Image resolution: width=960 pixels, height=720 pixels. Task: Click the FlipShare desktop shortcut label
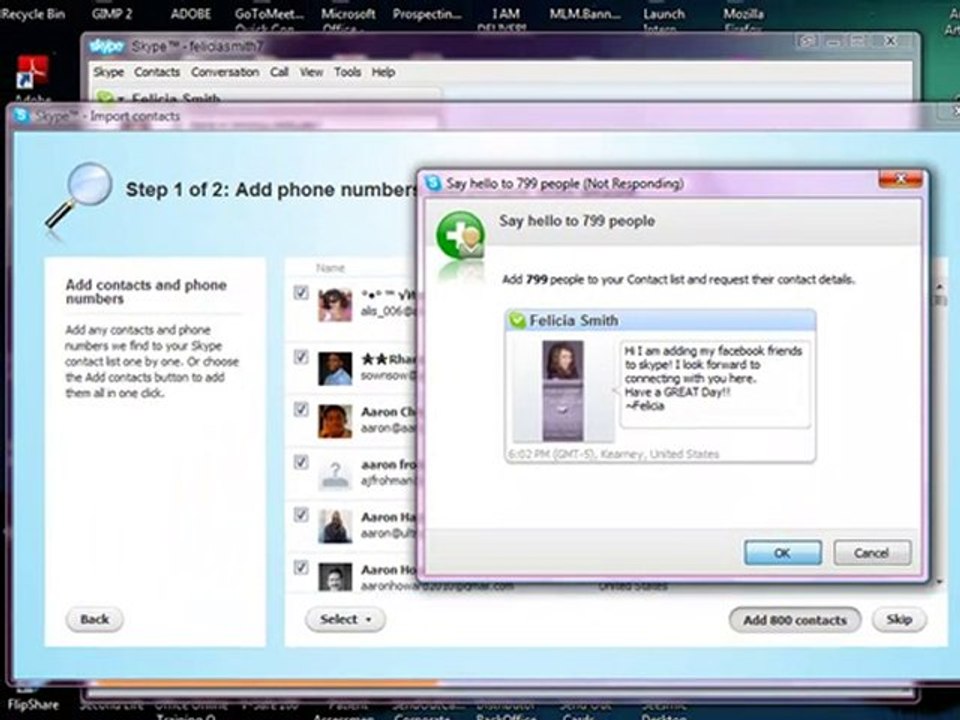tap(32, 705)
